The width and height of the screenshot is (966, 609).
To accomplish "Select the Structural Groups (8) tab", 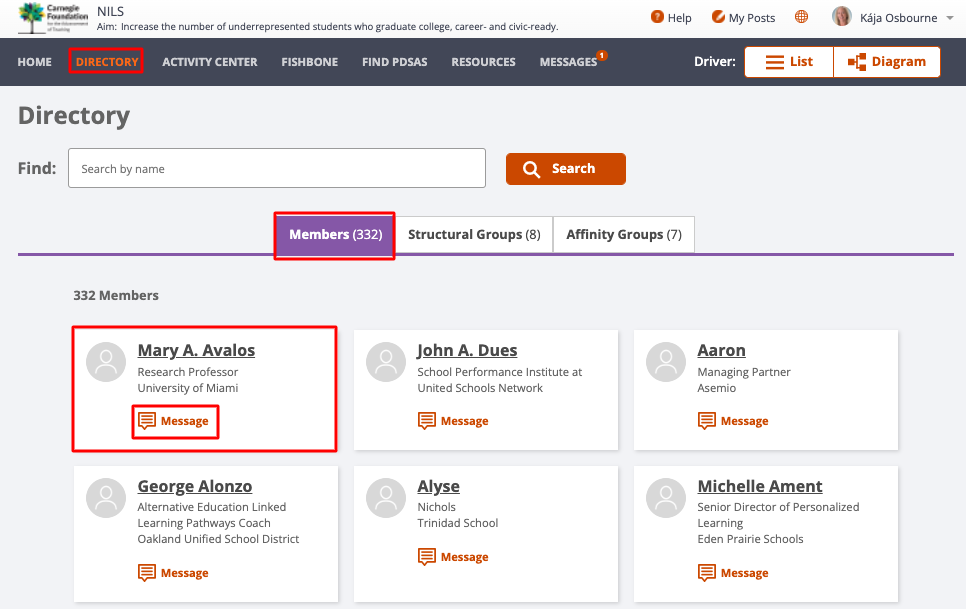I will (474, 234).
